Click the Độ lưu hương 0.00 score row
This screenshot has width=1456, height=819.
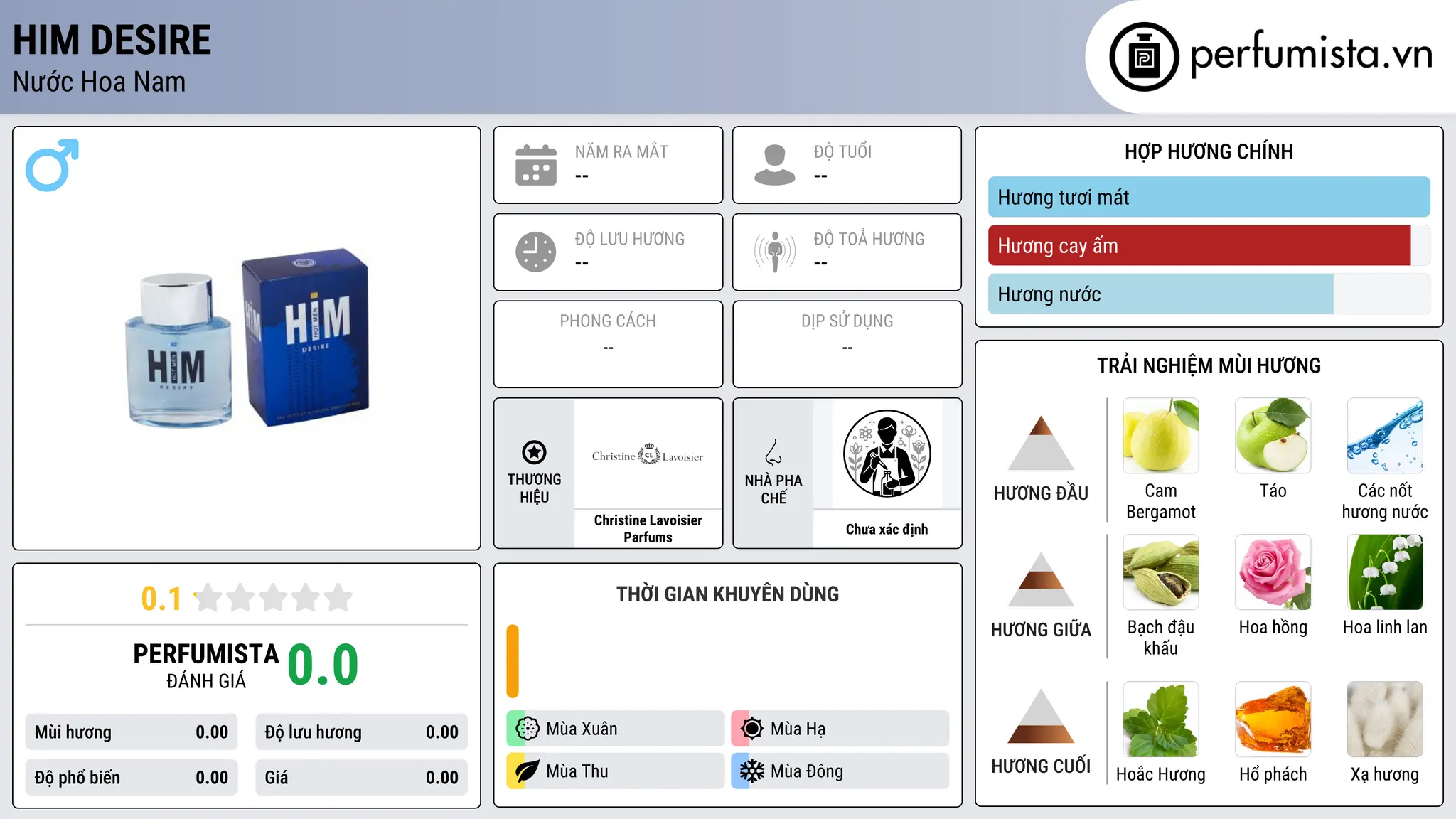click(361, 732)
